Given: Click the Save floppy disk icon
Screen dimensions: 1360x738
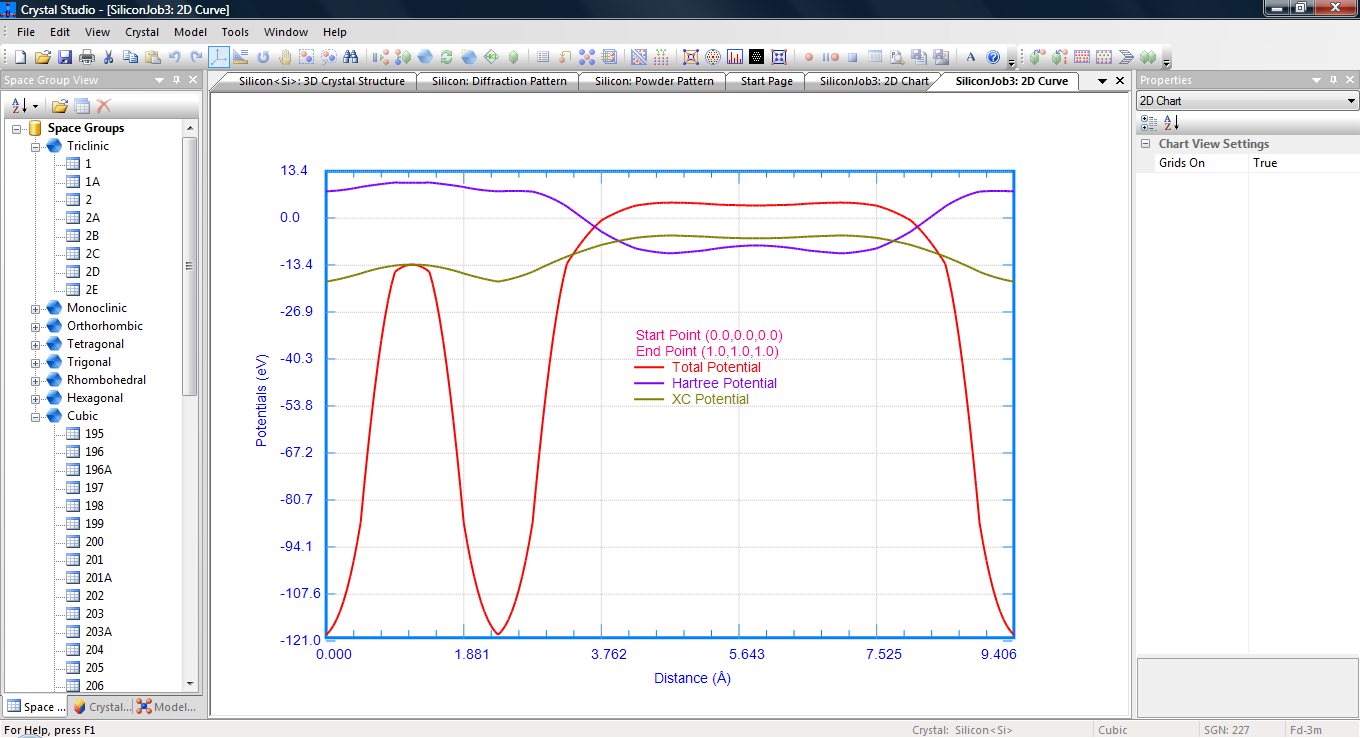Looking at the screenshot, I should click(x=65, y=57).
